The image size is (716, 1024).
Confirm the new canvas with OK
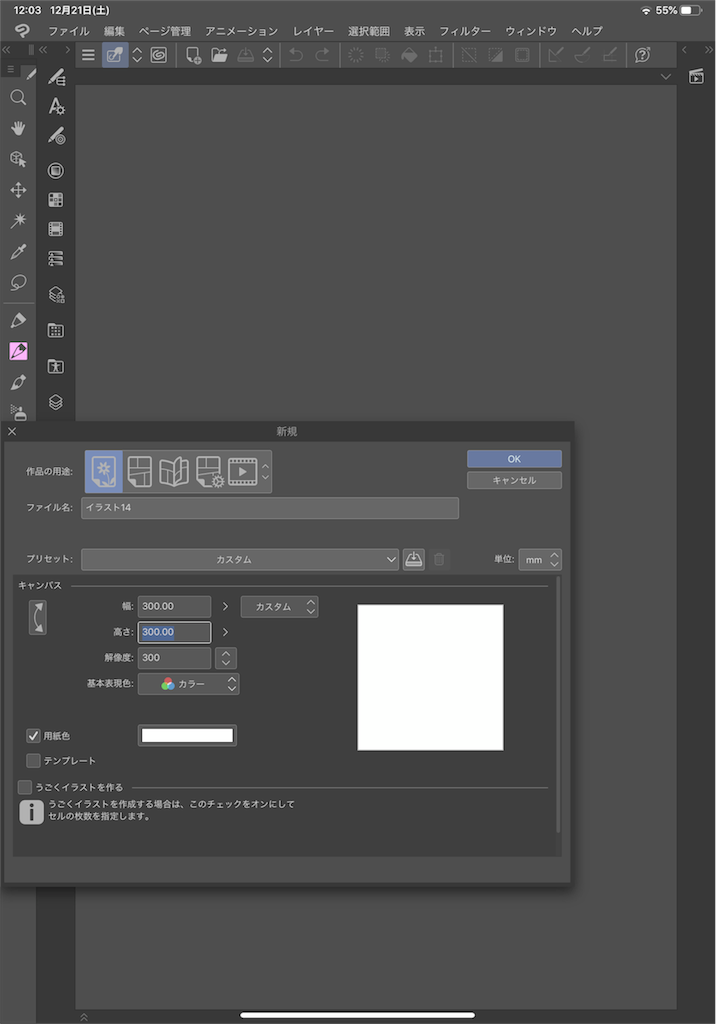coord(514,458)
